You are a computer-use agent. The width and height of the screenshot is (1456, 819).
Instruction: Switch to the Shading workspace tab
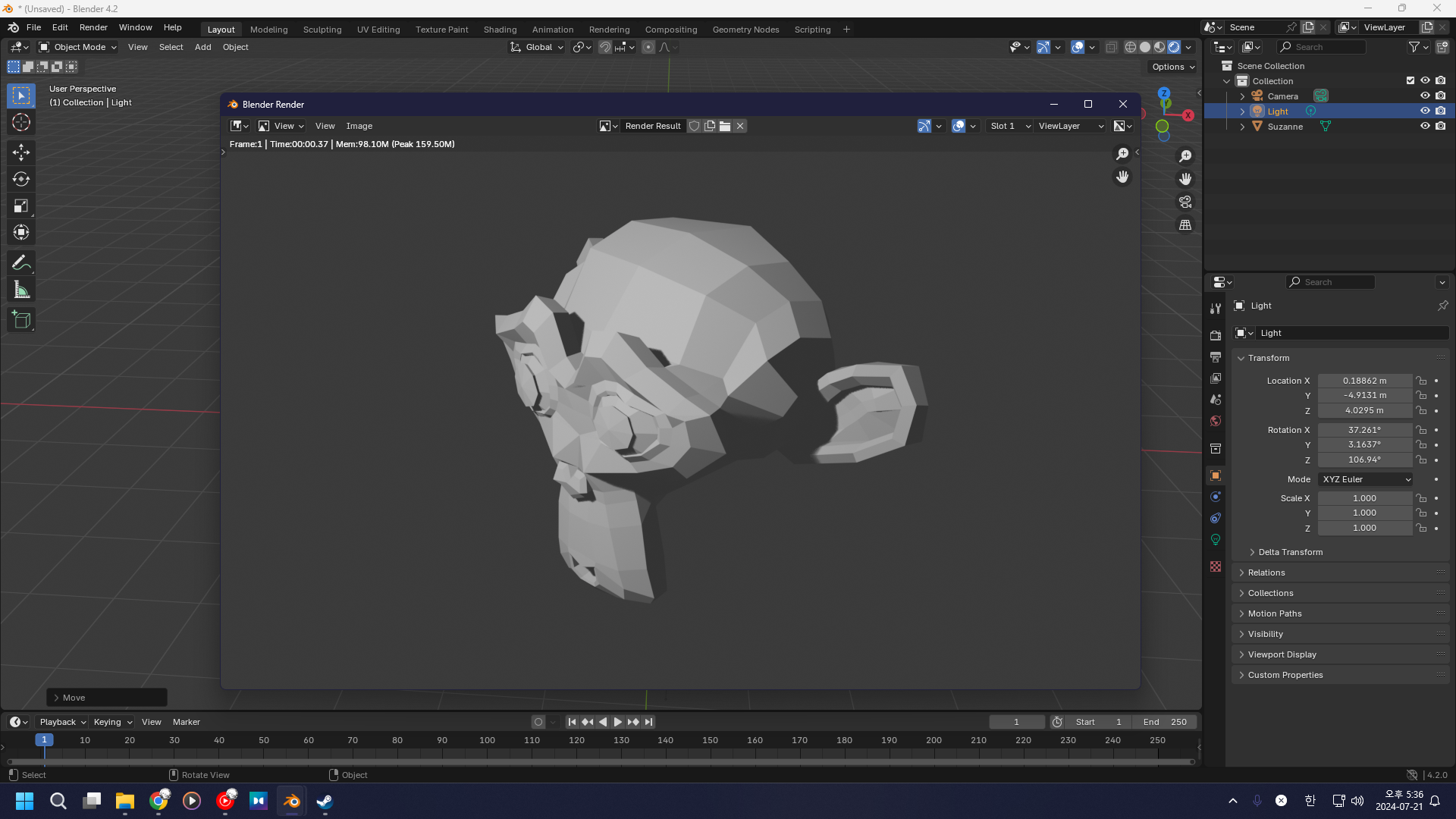[500, 30]
